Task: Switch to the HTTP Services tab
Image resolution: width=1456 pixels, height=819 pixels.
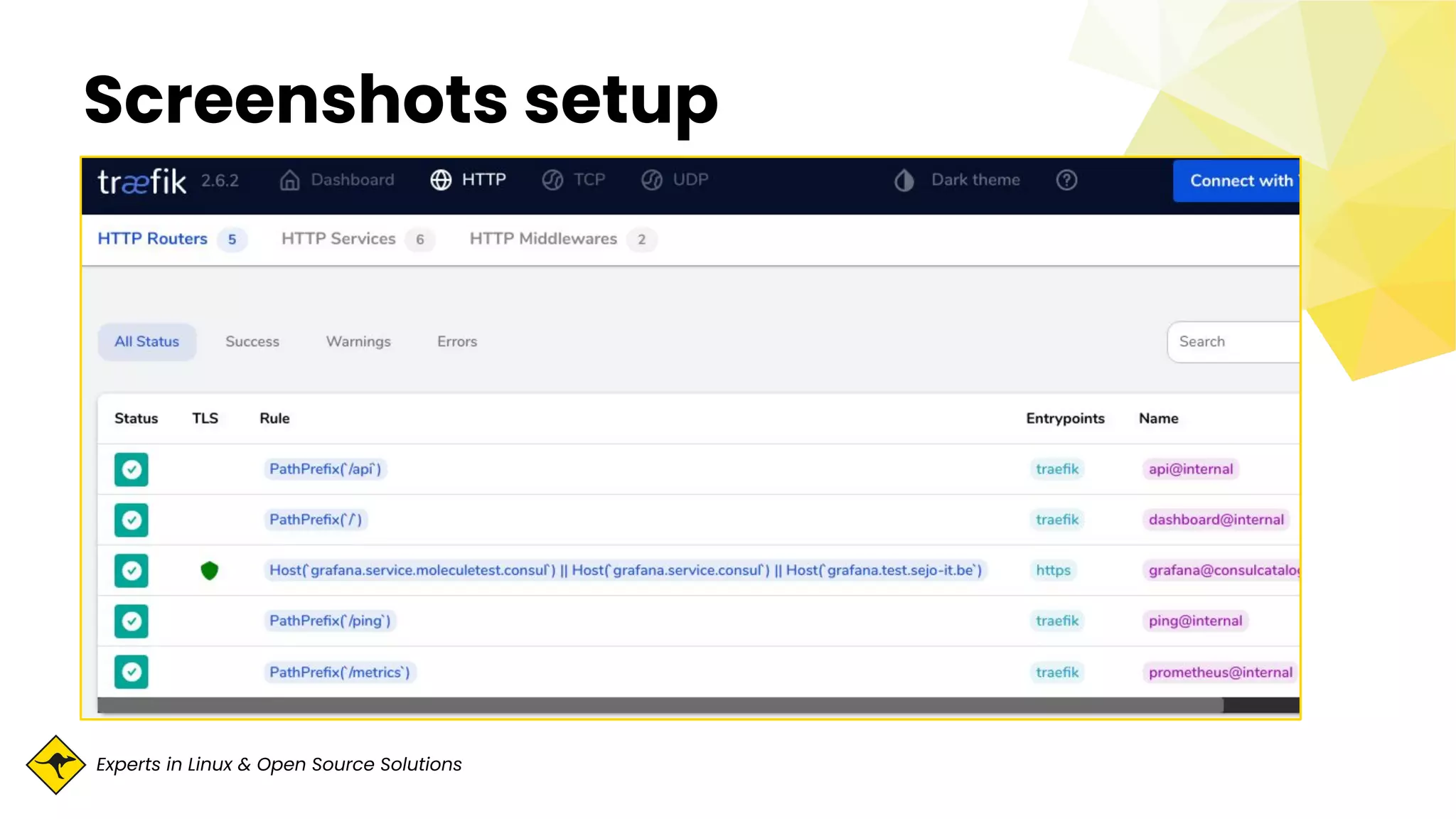Action: pos(338,239)
